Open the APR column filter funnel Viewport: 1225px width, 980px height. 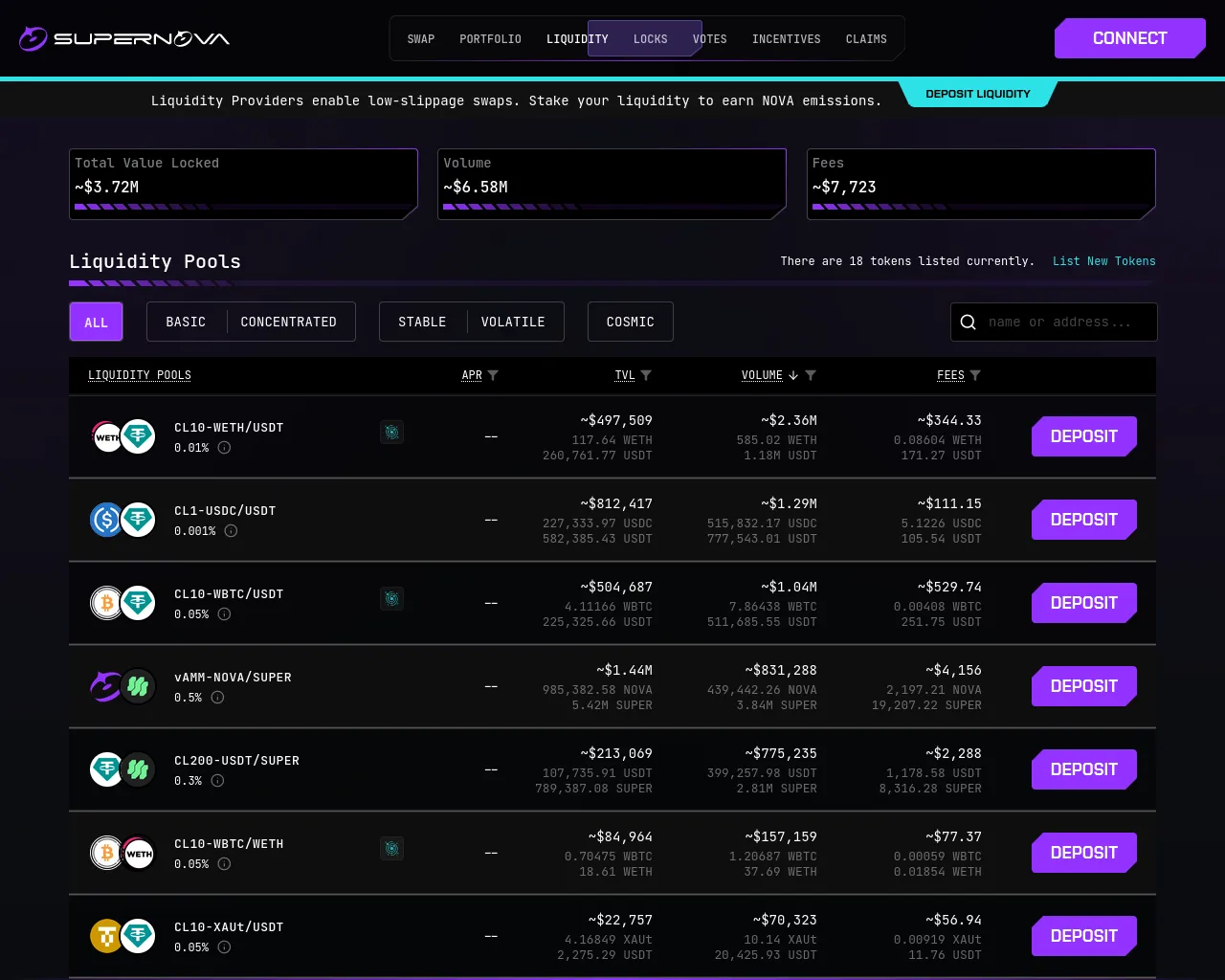click(x=493, y=375)
